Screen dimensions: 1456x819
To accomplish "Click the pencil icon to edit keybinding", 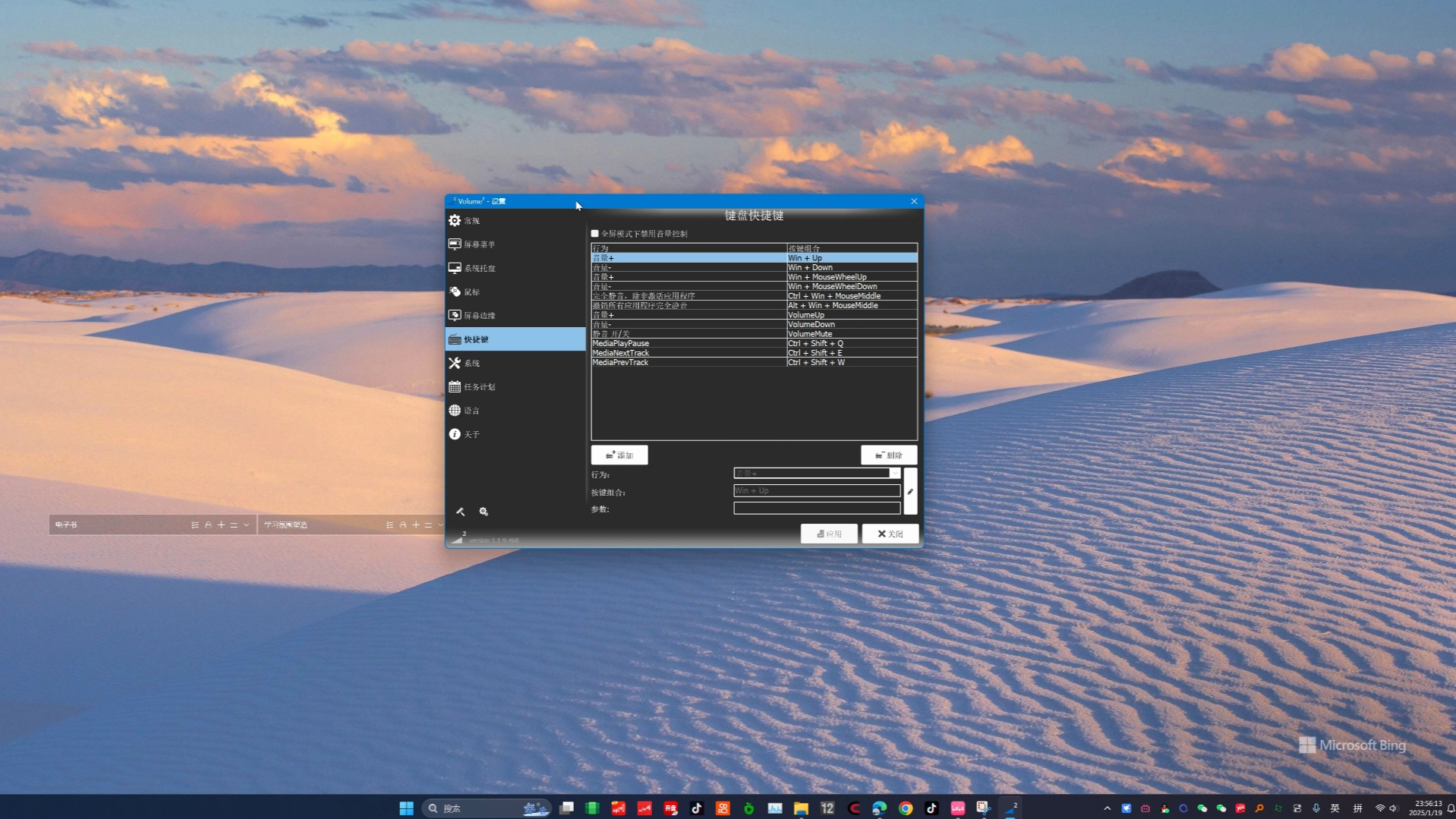I will coord(910,491).
